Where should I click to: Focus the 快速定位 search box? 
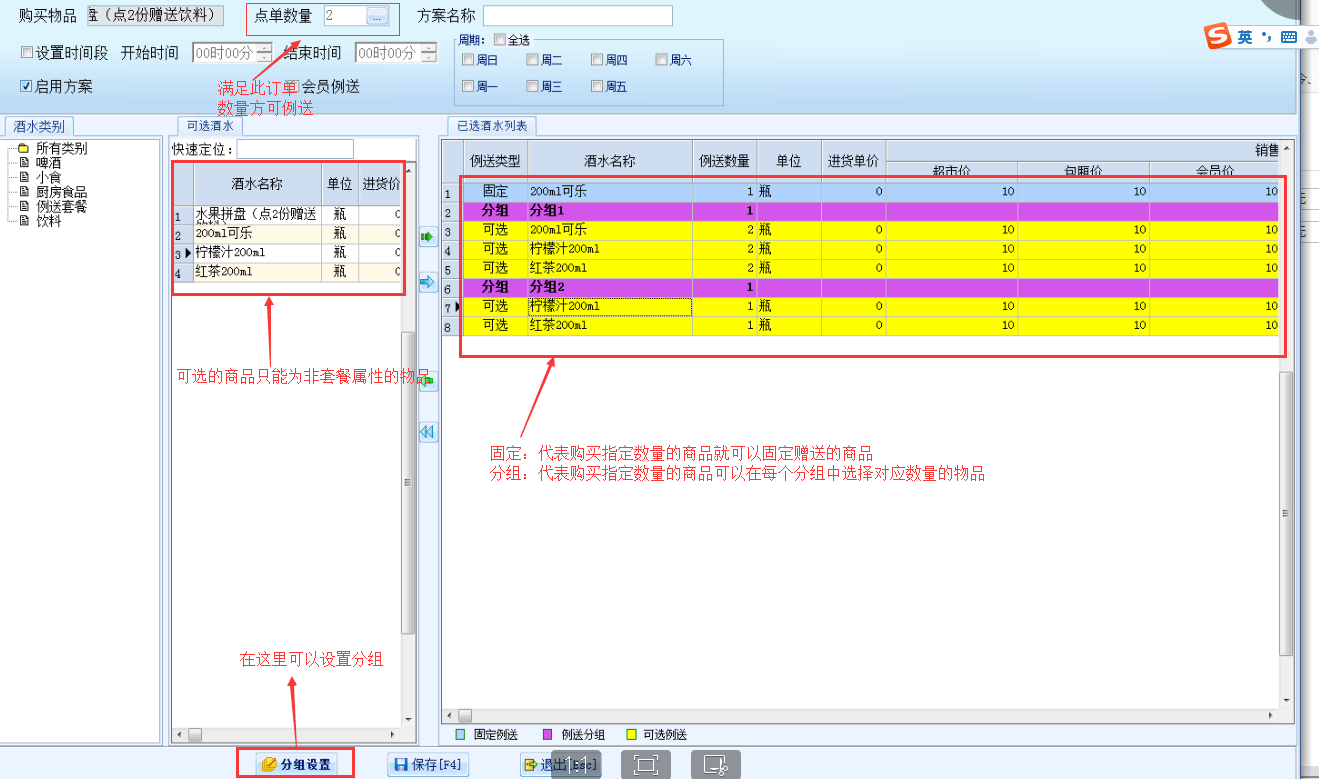click(295, 149)
